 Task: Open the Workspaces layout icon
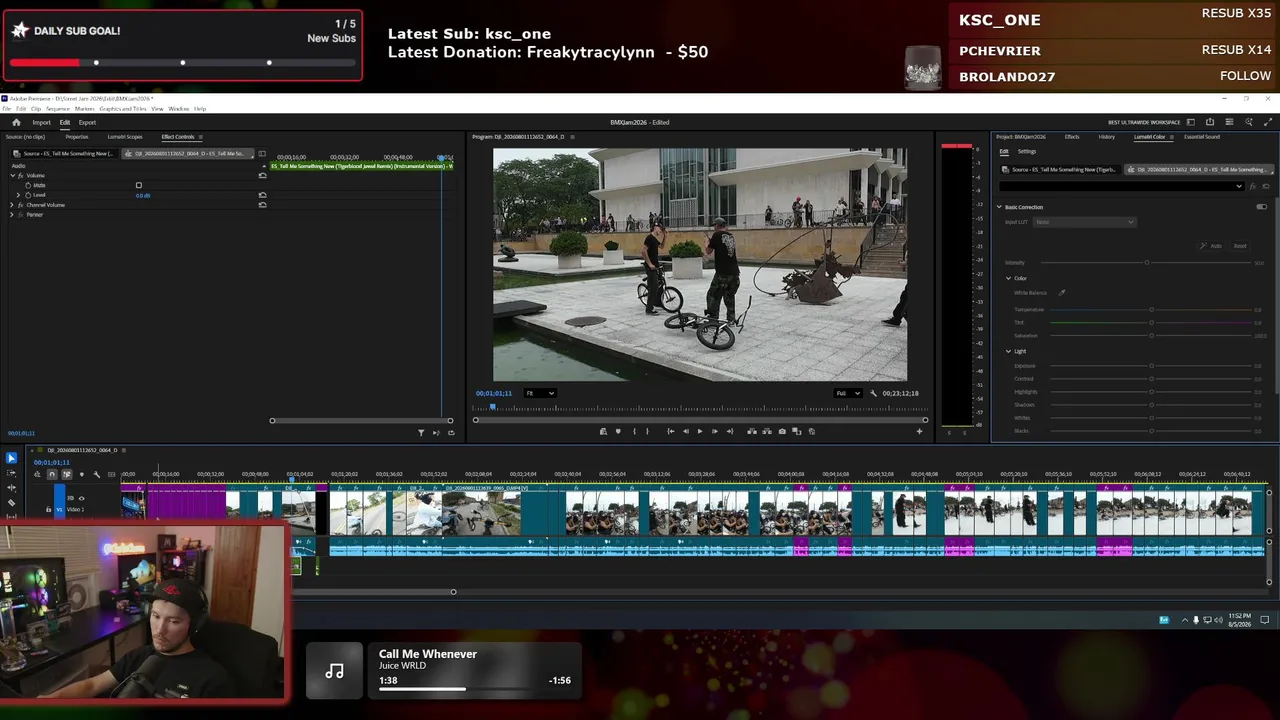click(x=1191, y=122)
